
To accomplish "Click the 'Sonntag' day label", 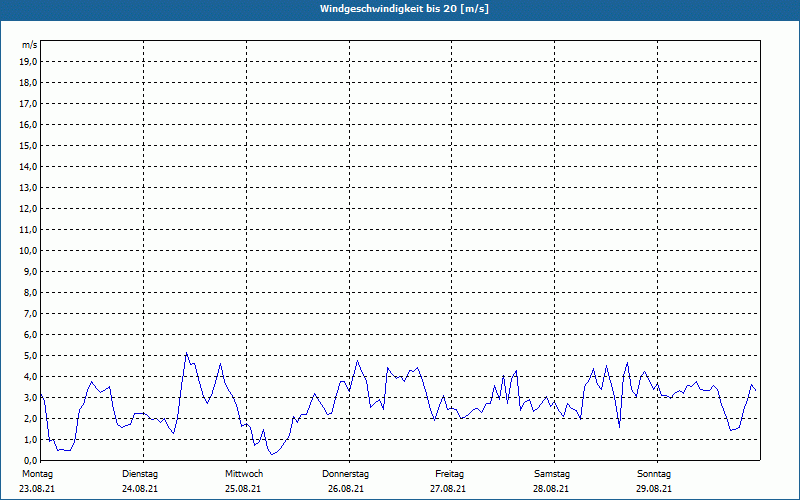I will [654, 474].
